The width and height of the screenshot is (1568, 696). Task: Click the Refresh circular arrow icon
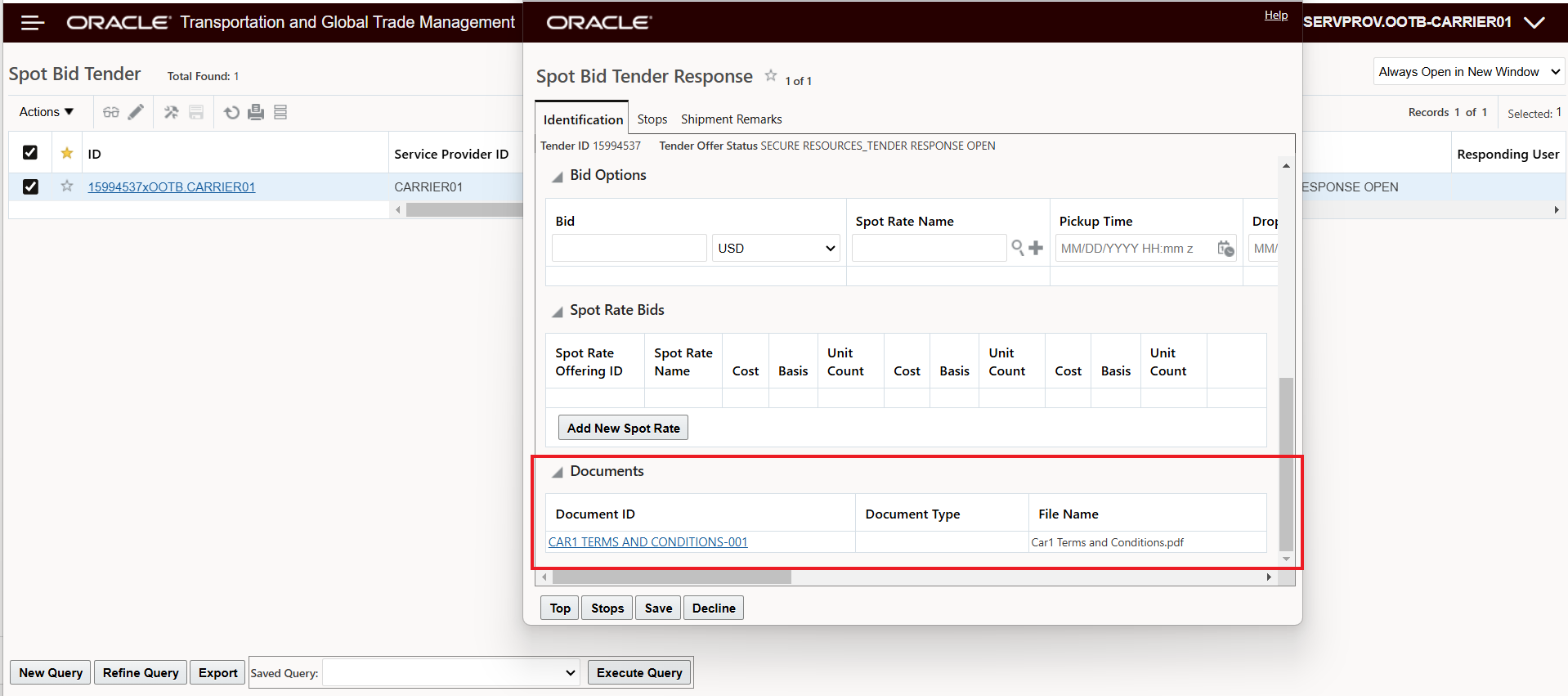[232, 112]
